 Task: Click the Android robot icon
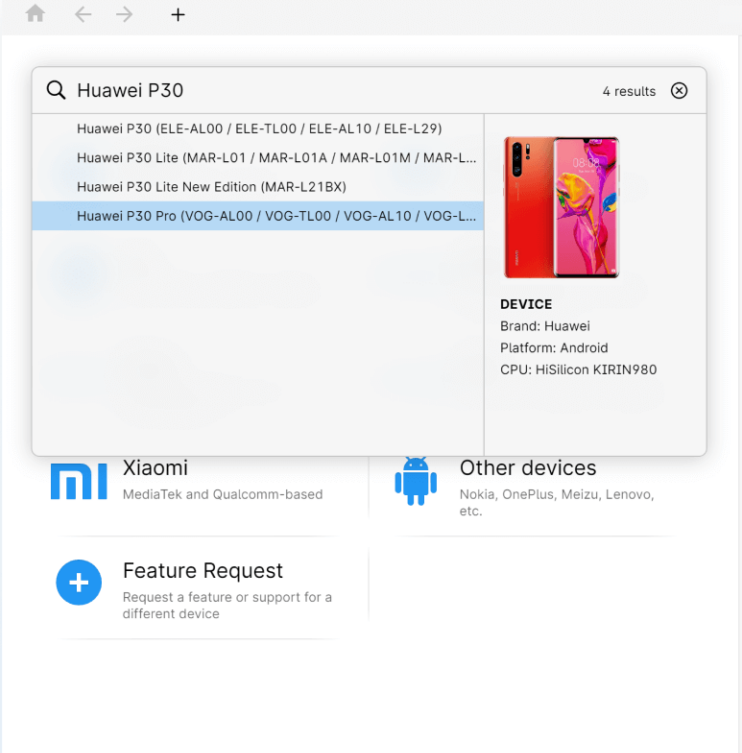(416, 481)
